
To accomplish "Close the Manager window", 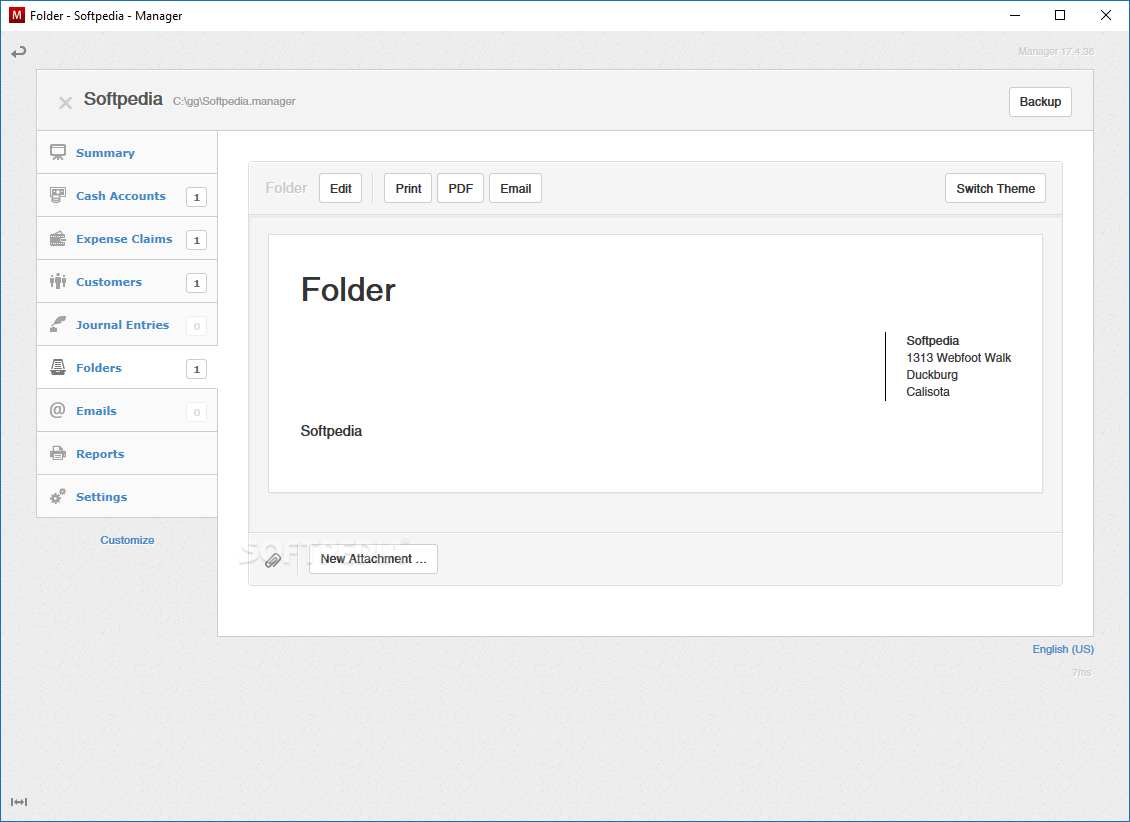I will pyautogui.click(x=1105, y=15).
